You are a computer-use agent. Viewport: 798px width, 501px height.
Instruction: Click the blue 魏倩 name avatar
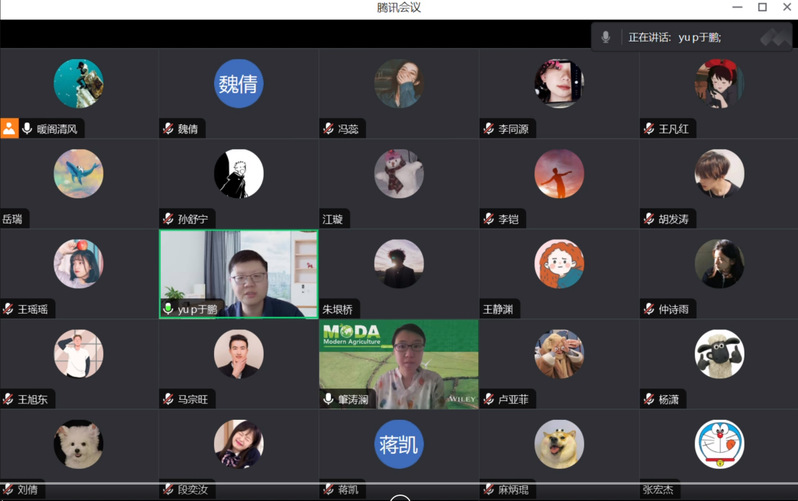click(238, 84)
